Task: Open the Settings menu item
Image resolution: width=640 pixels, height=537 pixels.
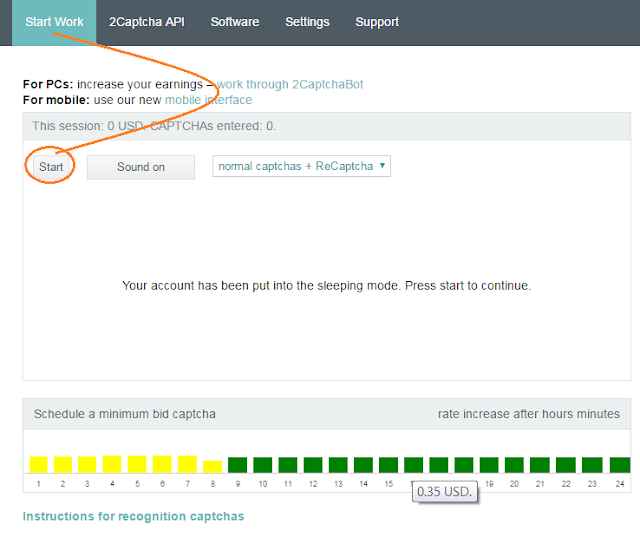Action: (x=307, y=22)
